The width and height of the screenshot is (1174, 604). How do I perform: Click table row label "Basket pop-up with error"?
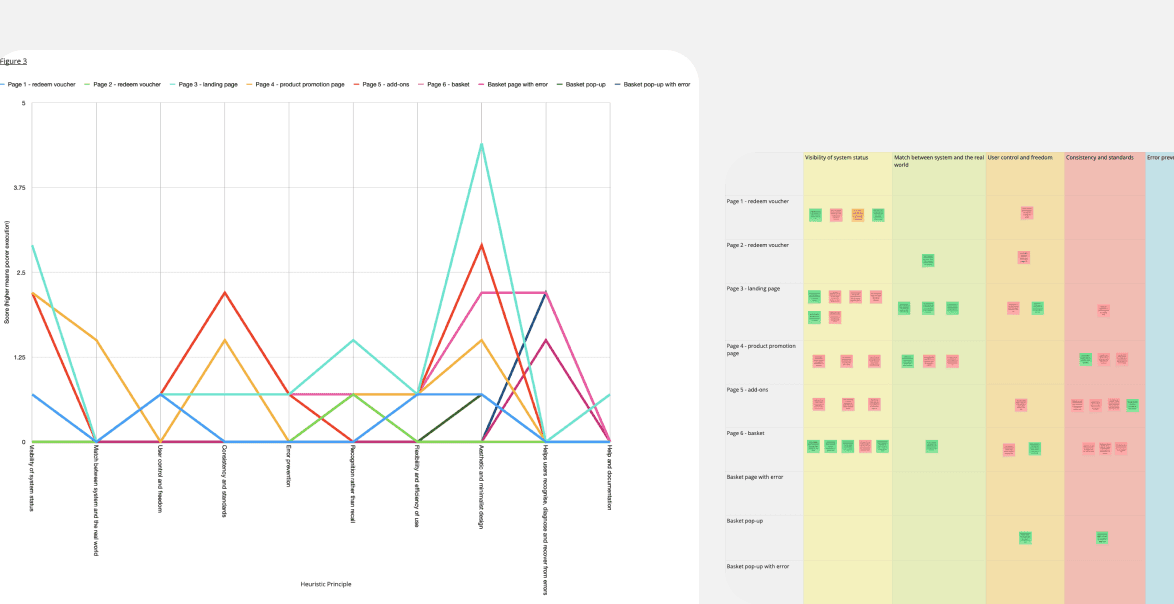tap(758, 567)
